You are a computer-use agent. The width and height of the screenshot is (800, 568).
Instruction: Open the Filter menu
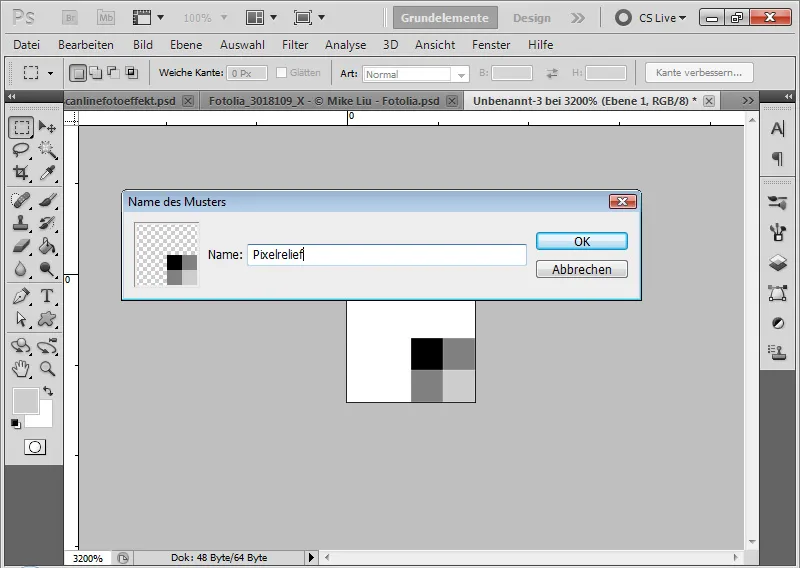(x=295, y=45)
